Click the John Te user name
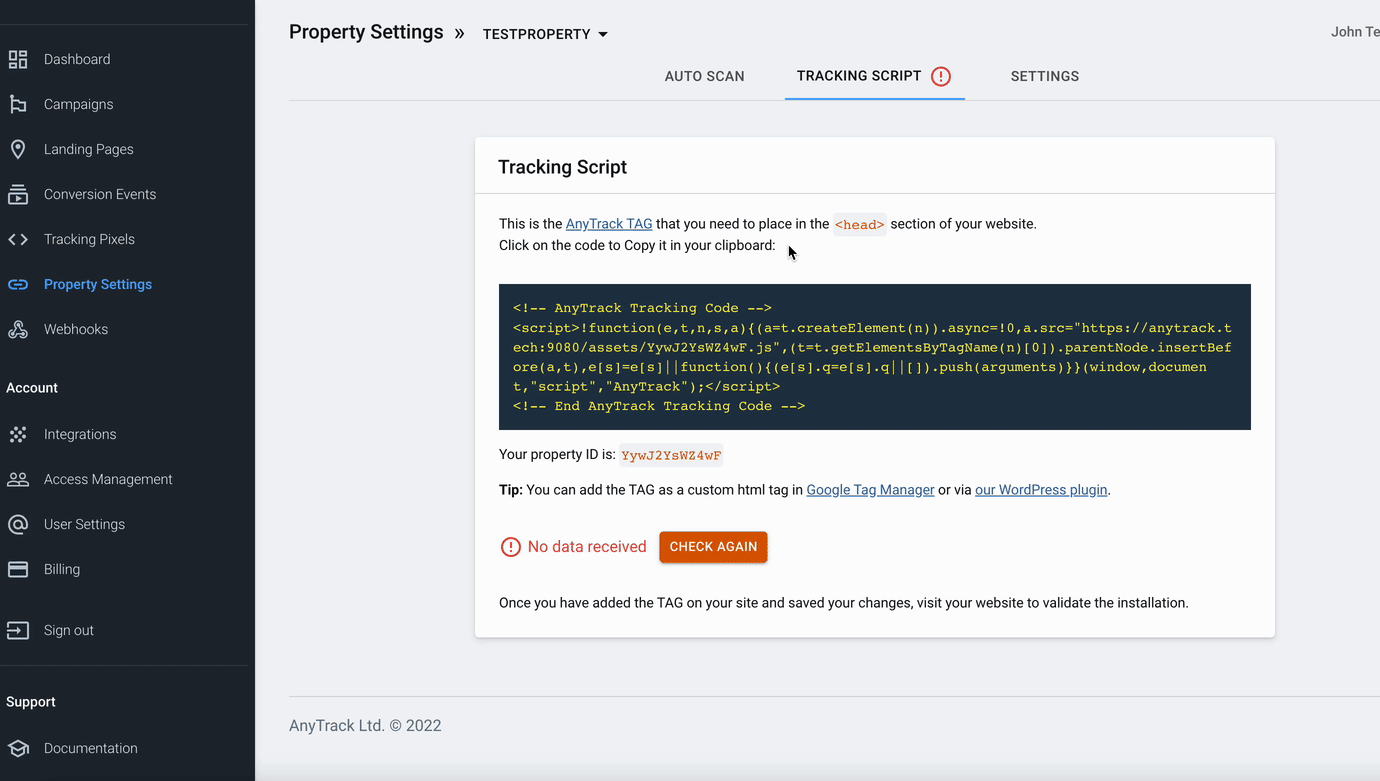Screen dimensions: 1380x781 click(1355, 32)
